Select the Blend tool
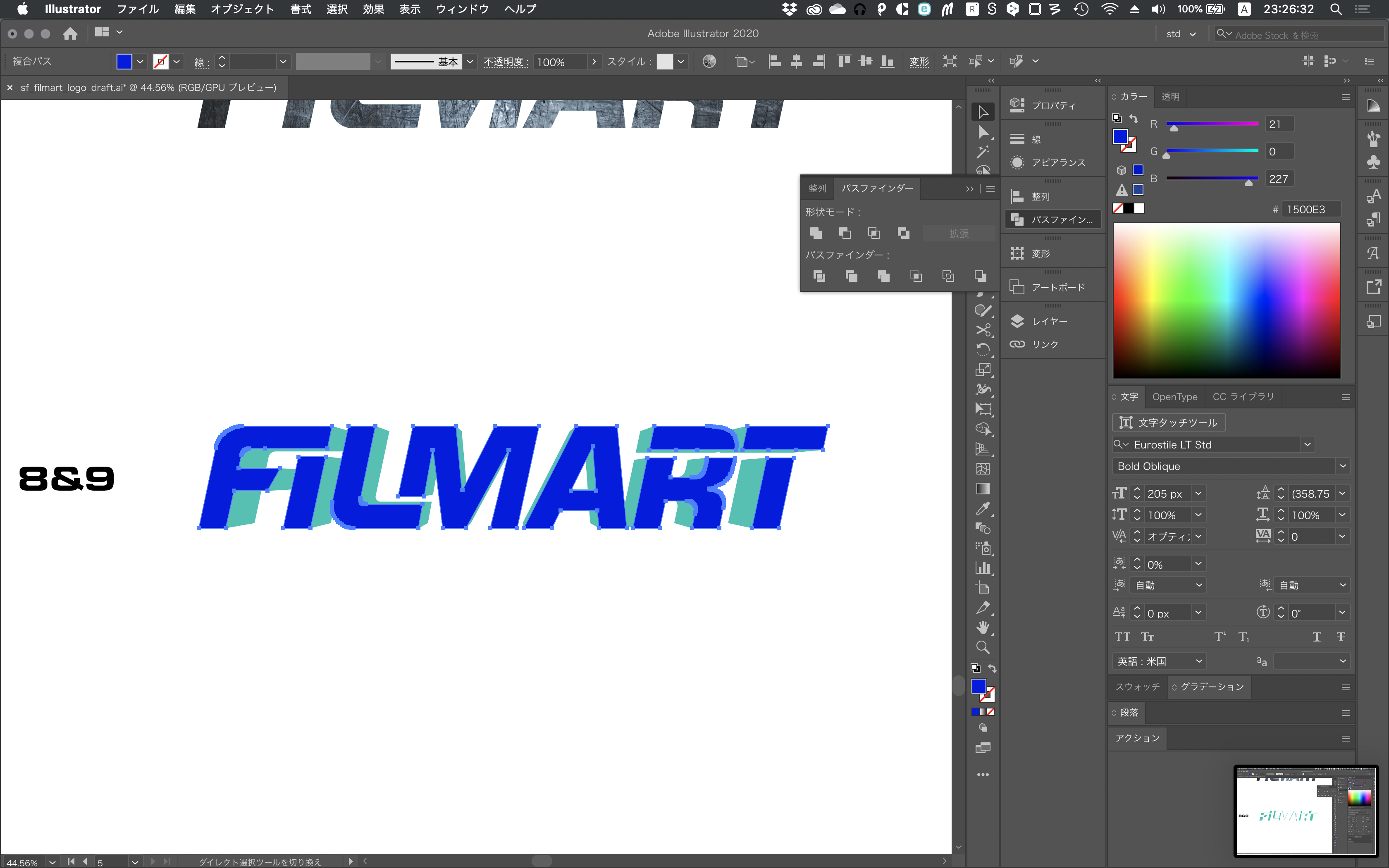 coord(983,528)
